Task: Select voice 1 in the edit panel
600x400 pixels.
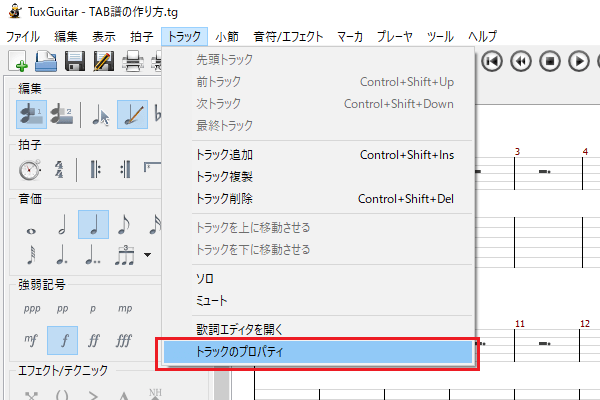Action: point(31,114)
